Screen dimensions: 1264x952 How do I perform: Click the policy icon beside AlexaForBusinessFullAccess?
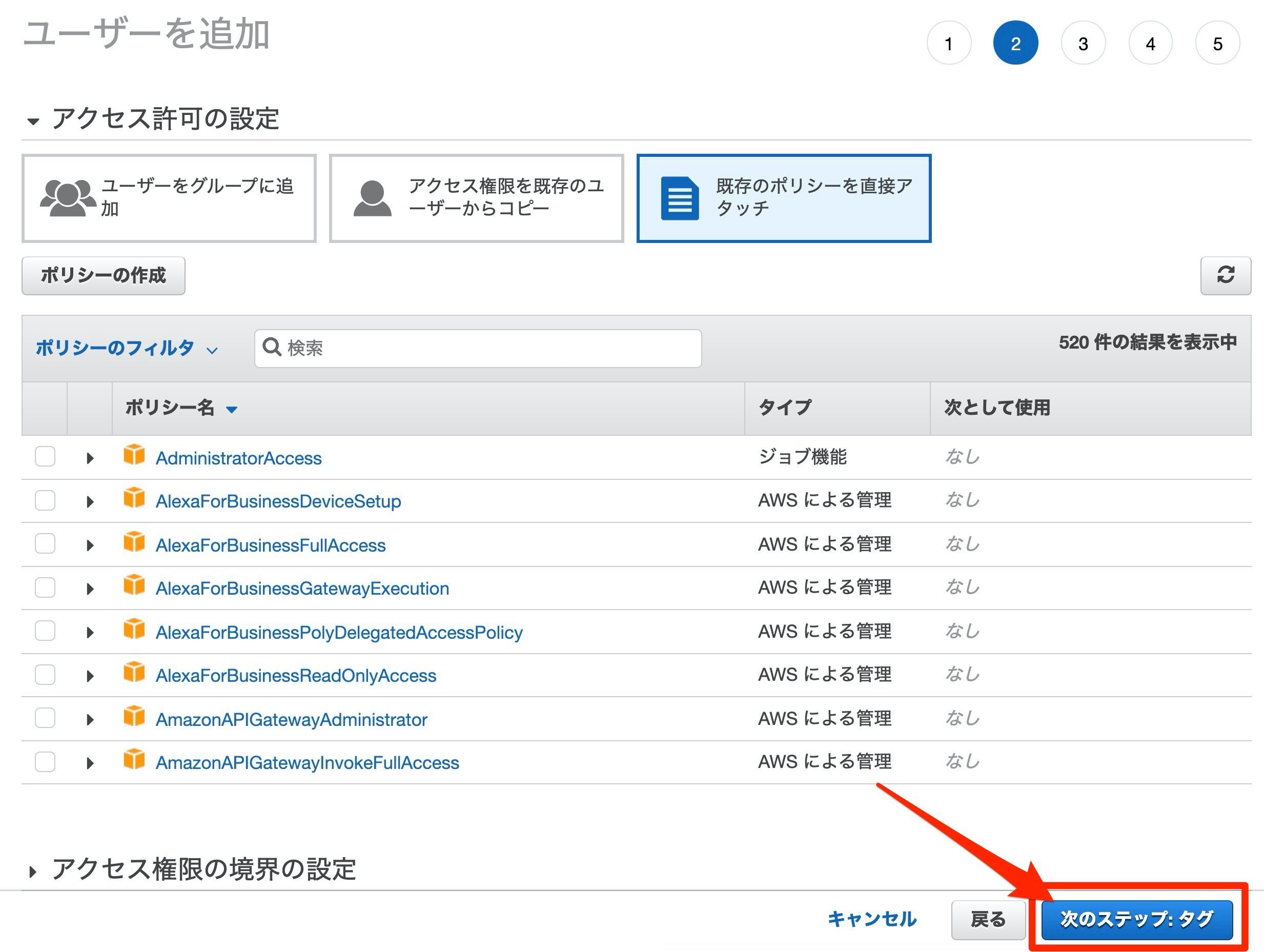click(134, 542)
